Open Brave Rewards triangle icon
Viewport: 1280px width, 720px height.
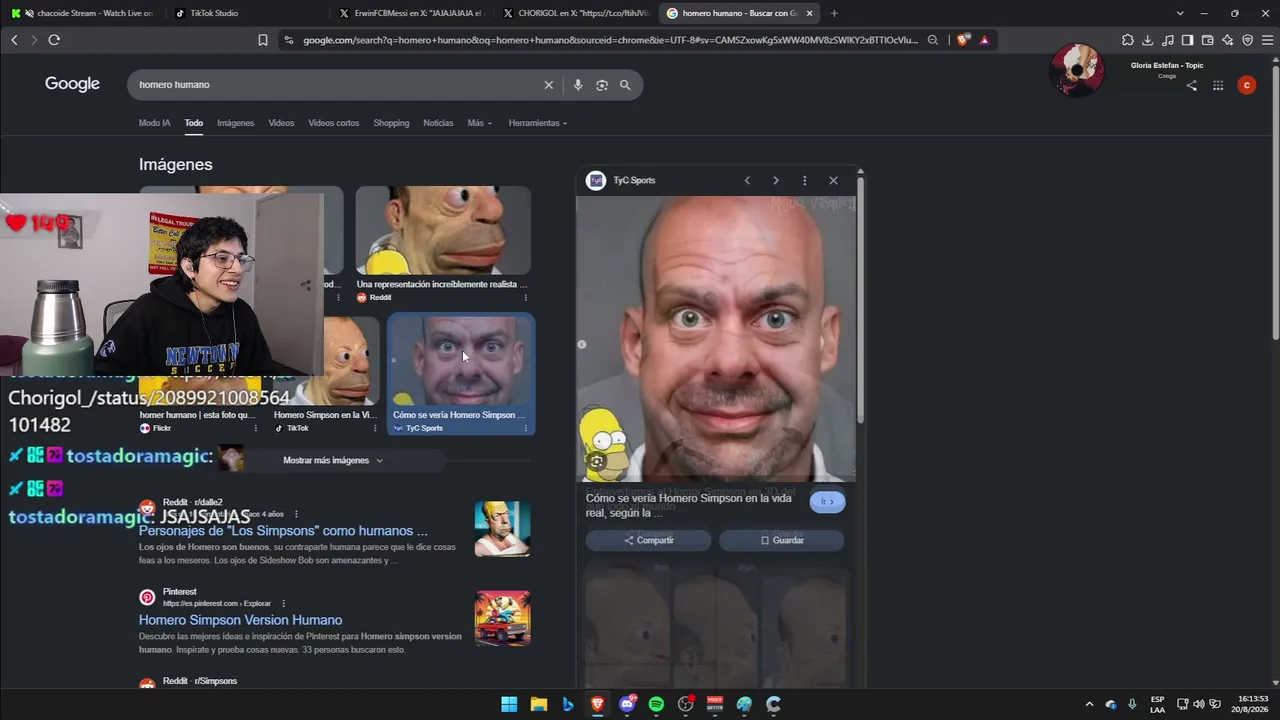[x=984, y=40]
